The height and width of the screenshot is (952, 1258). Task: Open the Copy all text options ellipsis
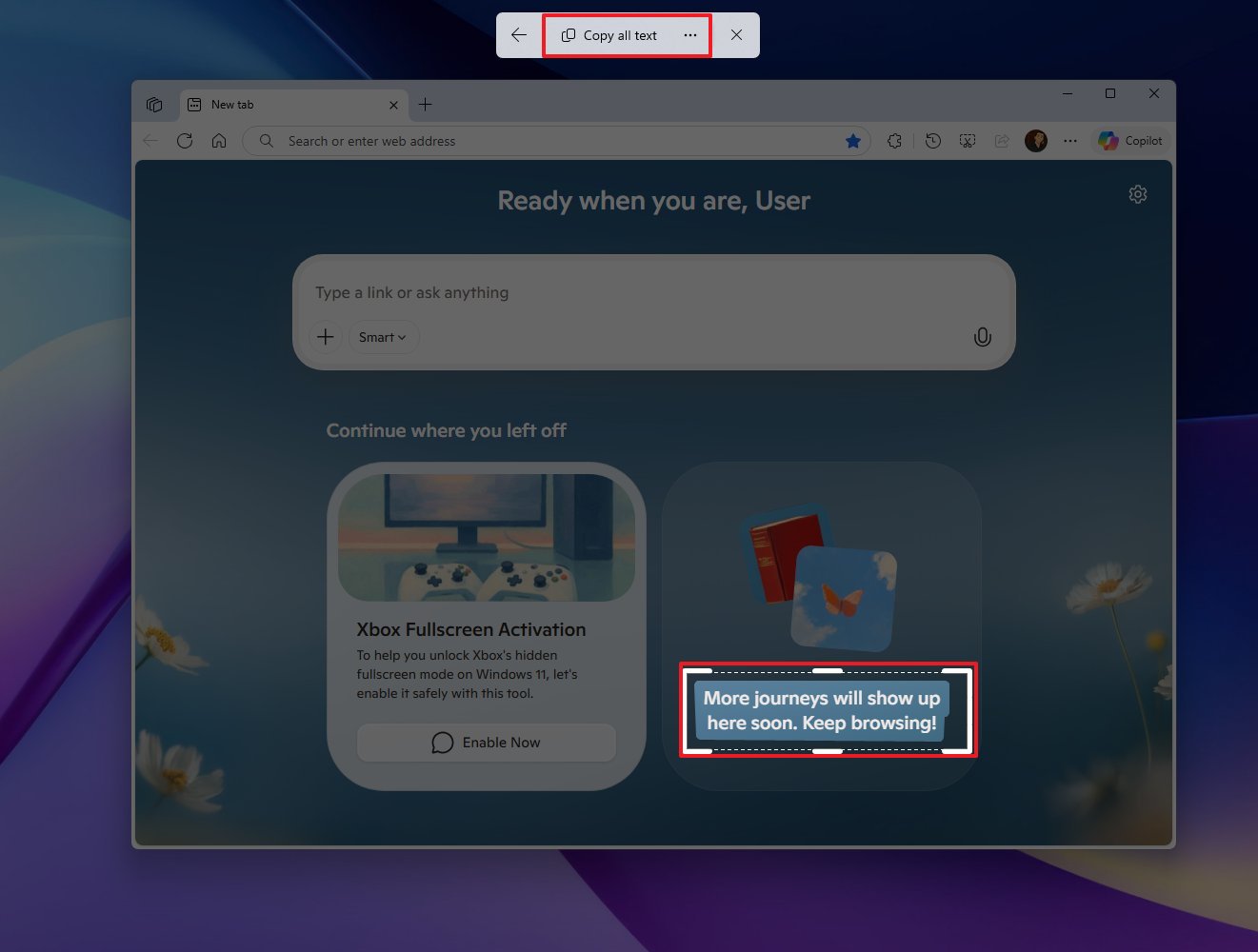pyautogui.click(x=689, y=34)
